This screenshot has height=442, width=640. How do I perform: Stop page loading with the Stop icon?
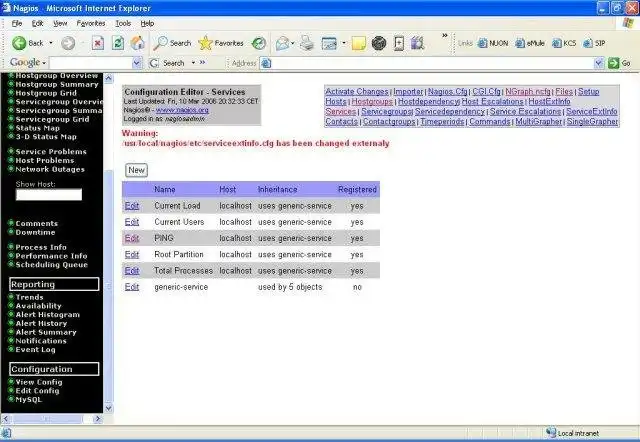pyautogui.click(x=98, y=43)
